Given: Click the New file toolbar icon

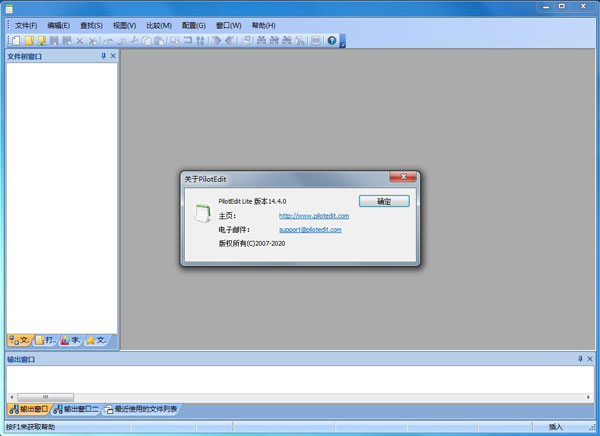Looking at the screenshot, I should tap(16, 40).
